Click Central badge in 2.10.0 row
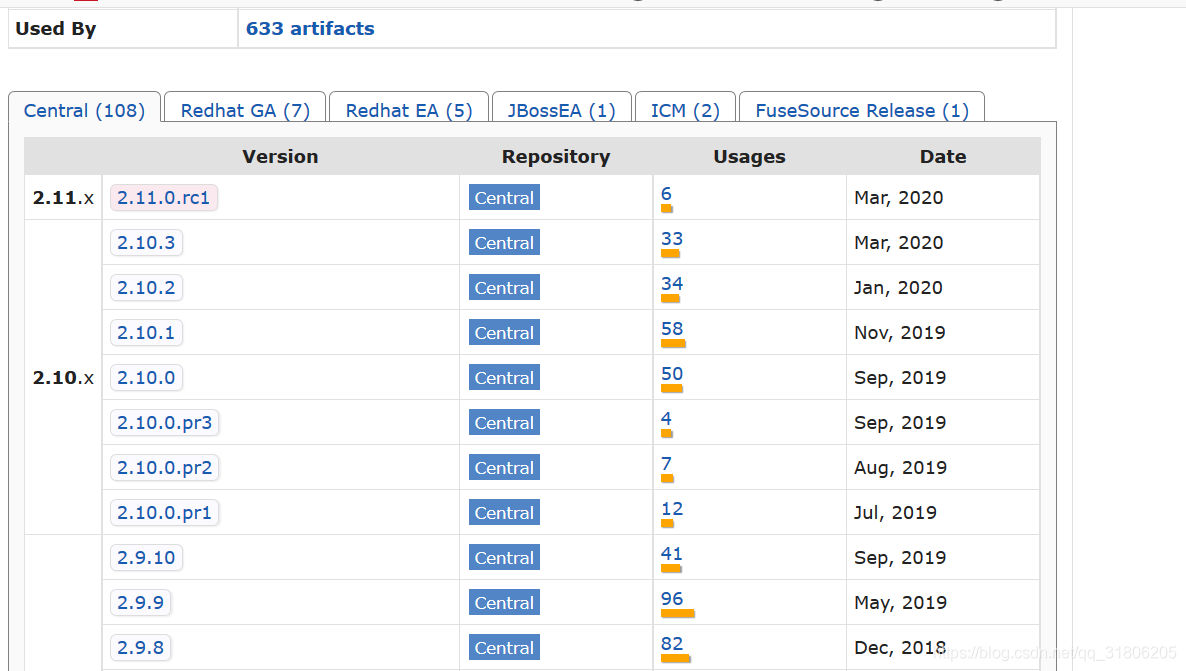 505,377
